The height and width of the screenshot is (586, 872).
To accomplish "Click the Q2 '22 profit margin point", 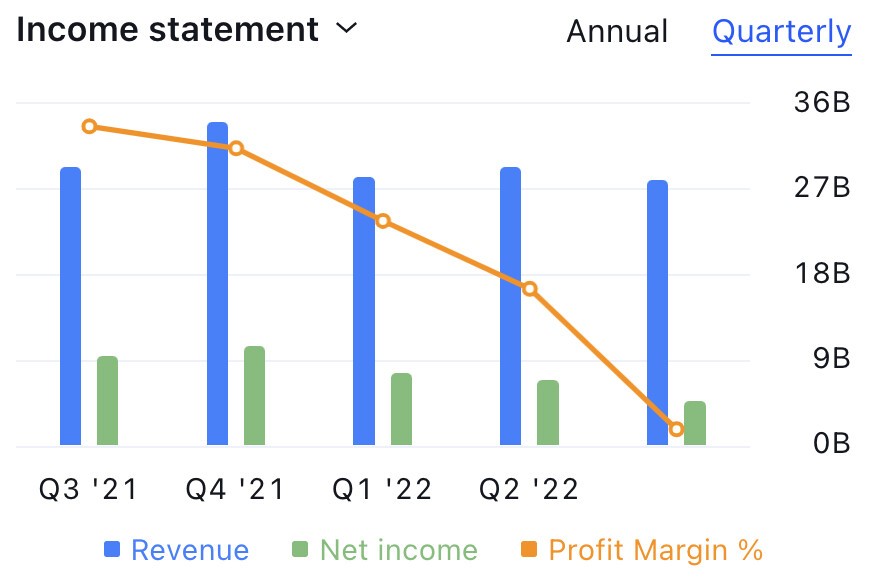I will click(x=529, y=289).
